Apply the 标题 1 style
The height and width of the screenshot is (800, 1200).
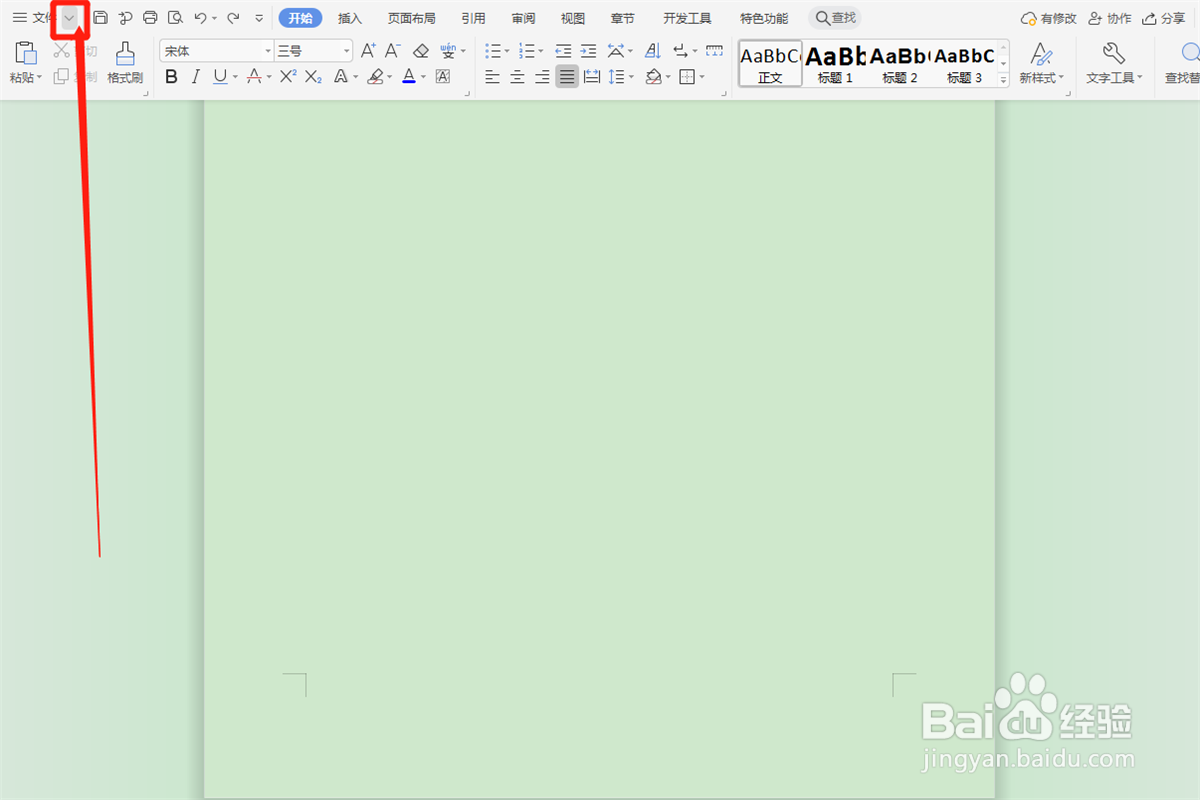(x=835, y=63)
